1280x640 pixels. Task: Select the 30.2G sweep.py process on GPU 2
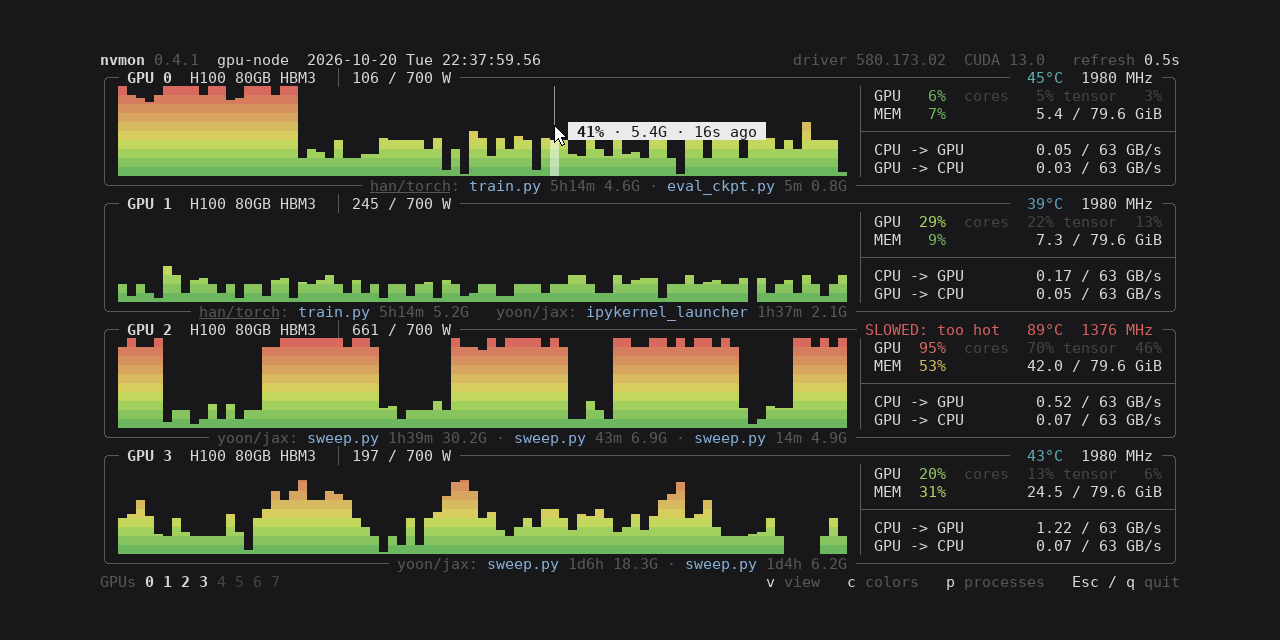point(343,438)
